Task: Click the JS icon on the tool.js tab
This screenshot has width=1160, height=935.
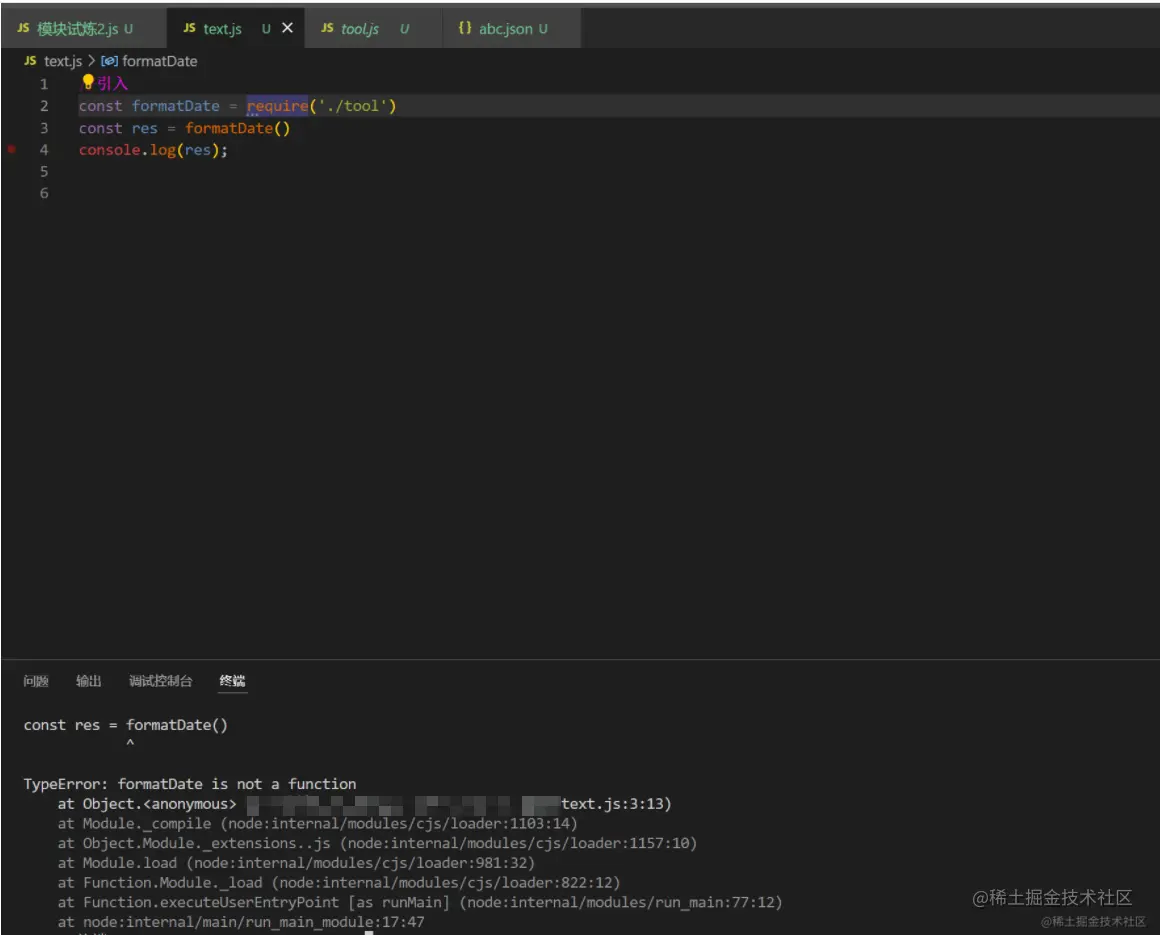Action: pyautogui.click(x=325, y=28)
